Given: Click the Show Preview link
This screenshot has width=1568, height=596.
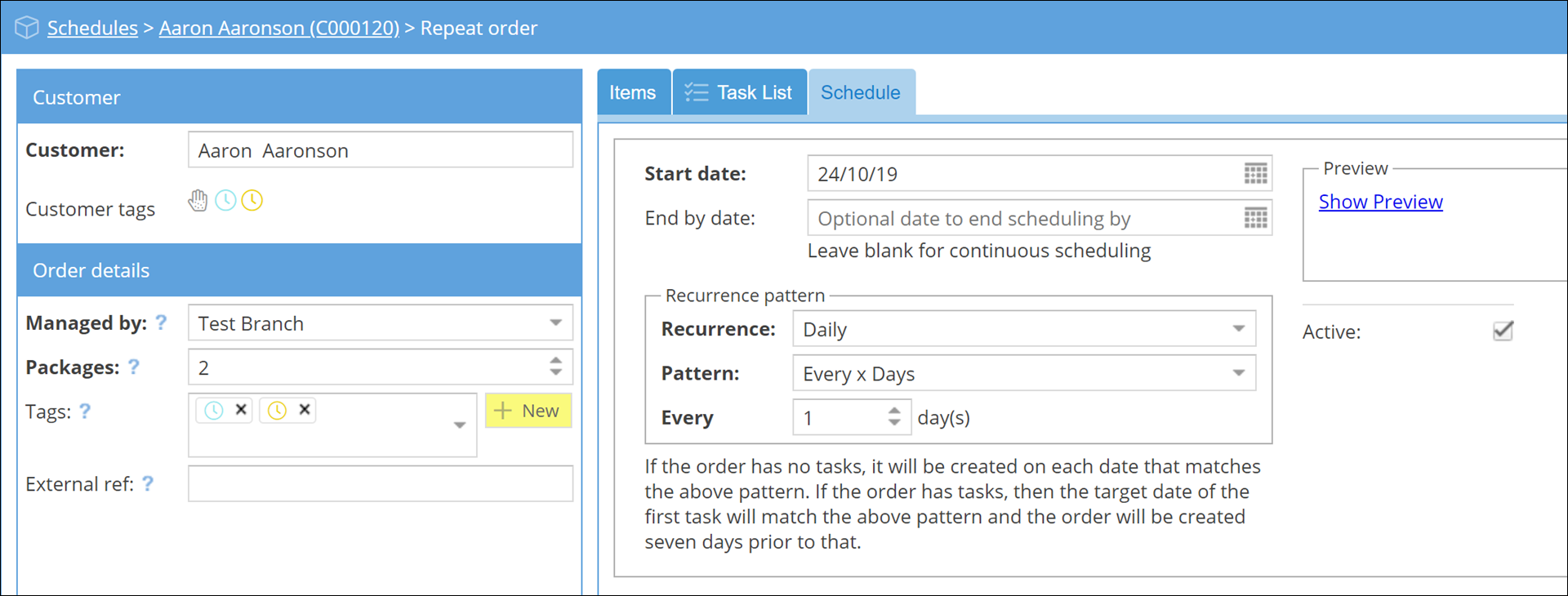Looking at the screenshot, I should click(1380, 202).
